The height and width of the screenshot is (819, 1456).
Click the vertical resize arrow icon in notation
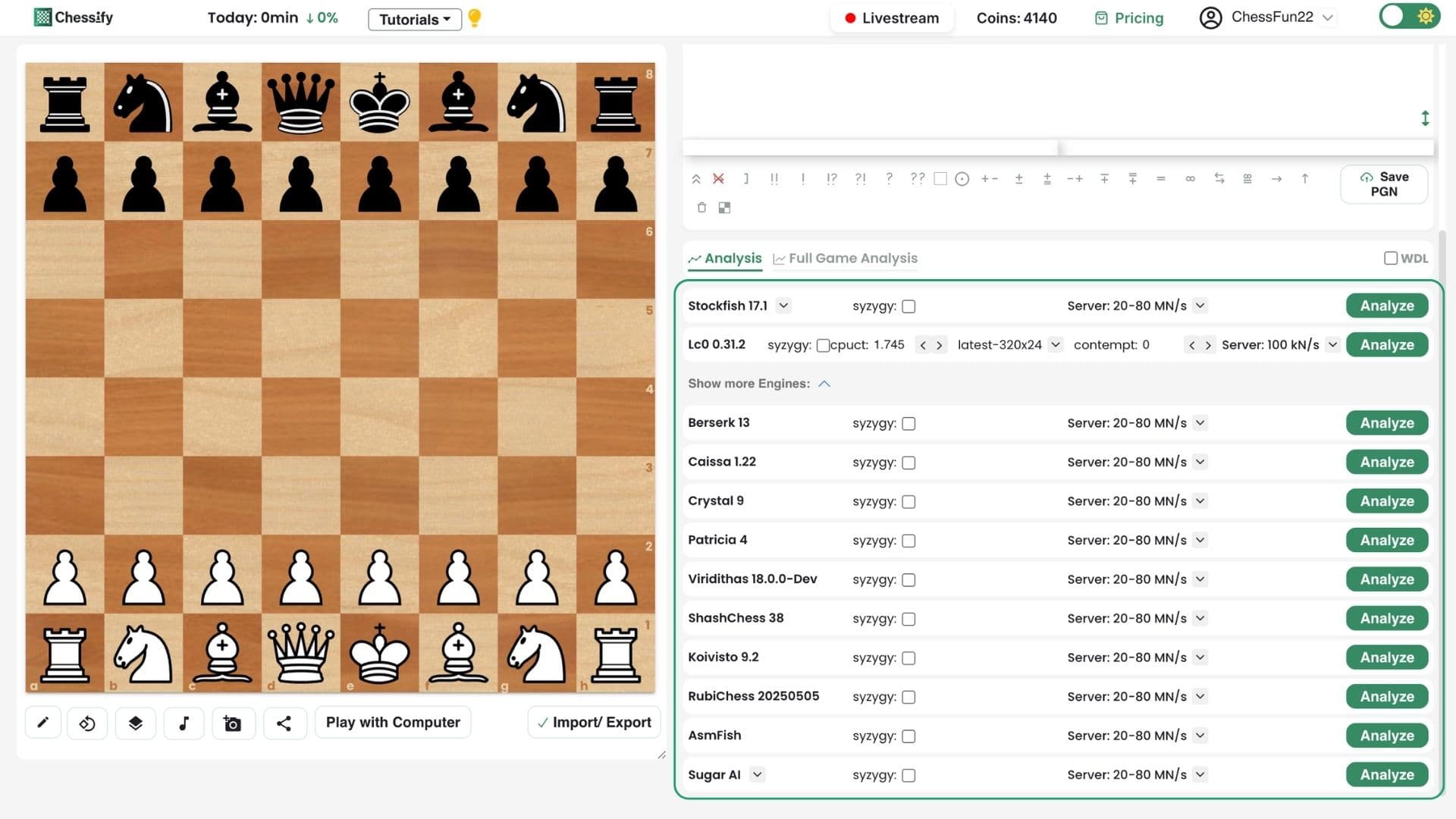pyautogui.click(x=1425, y=118)
